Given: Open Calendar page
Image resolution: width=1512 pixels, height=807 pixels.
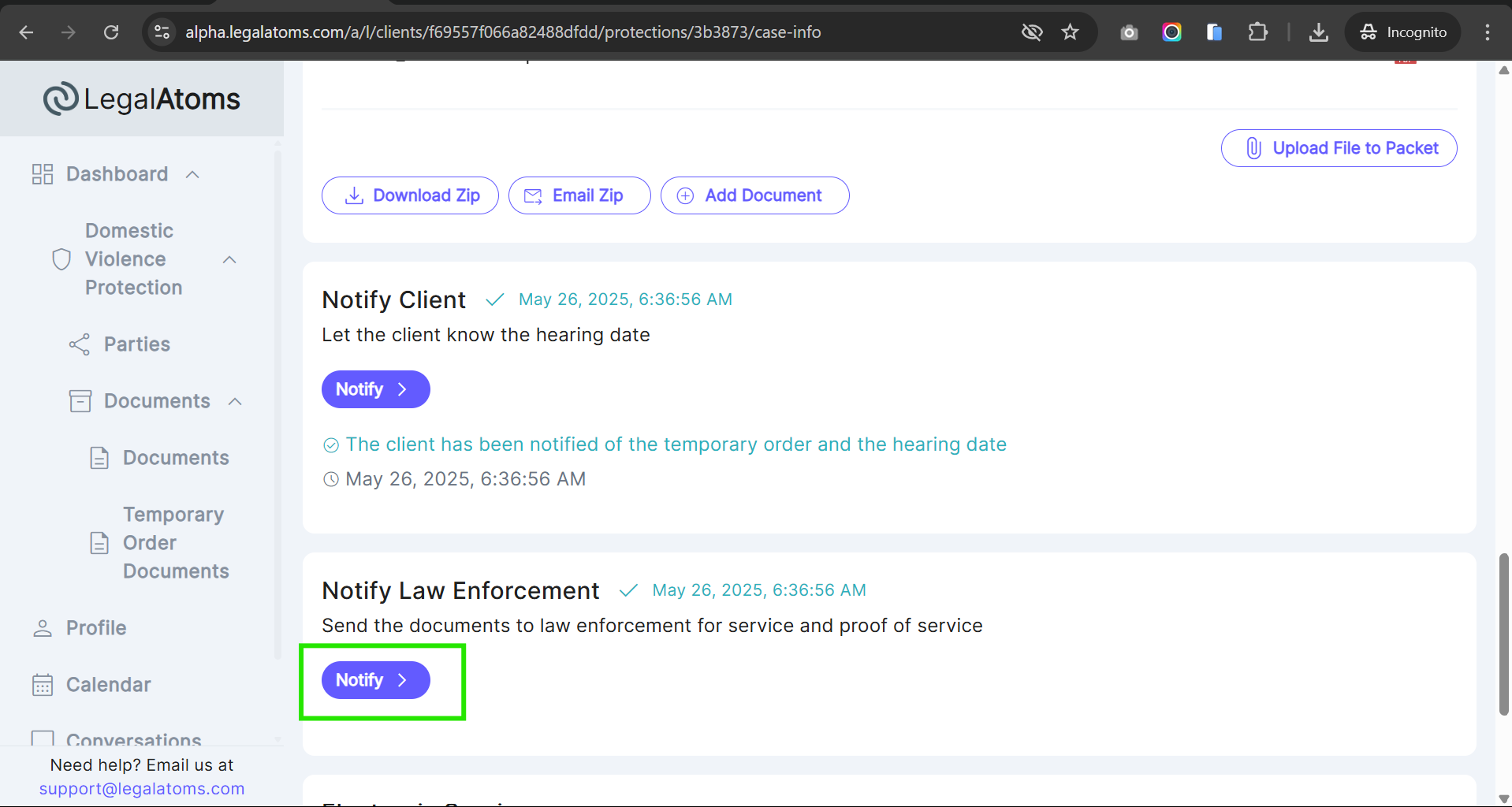Looking at the screenshot, I should pyautogui.click(x=109, y=685).
